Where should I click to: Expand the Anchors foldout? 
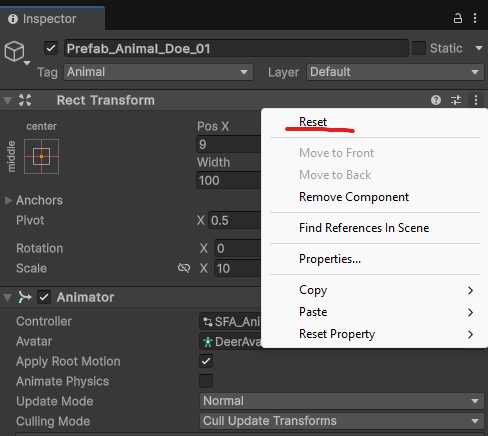tap(8, 200)
